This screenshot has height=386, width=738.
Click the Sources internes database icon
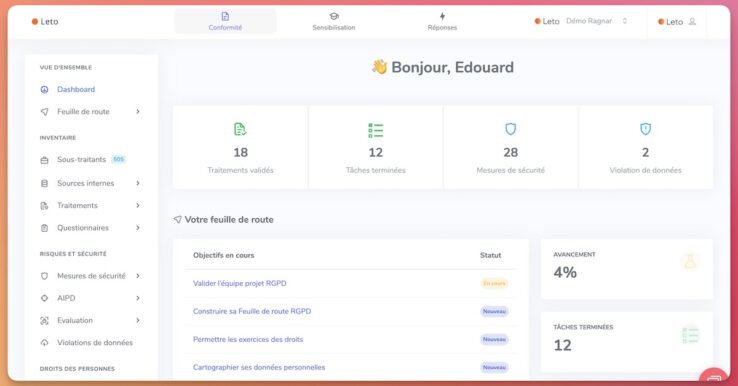(x=44, y=183)
